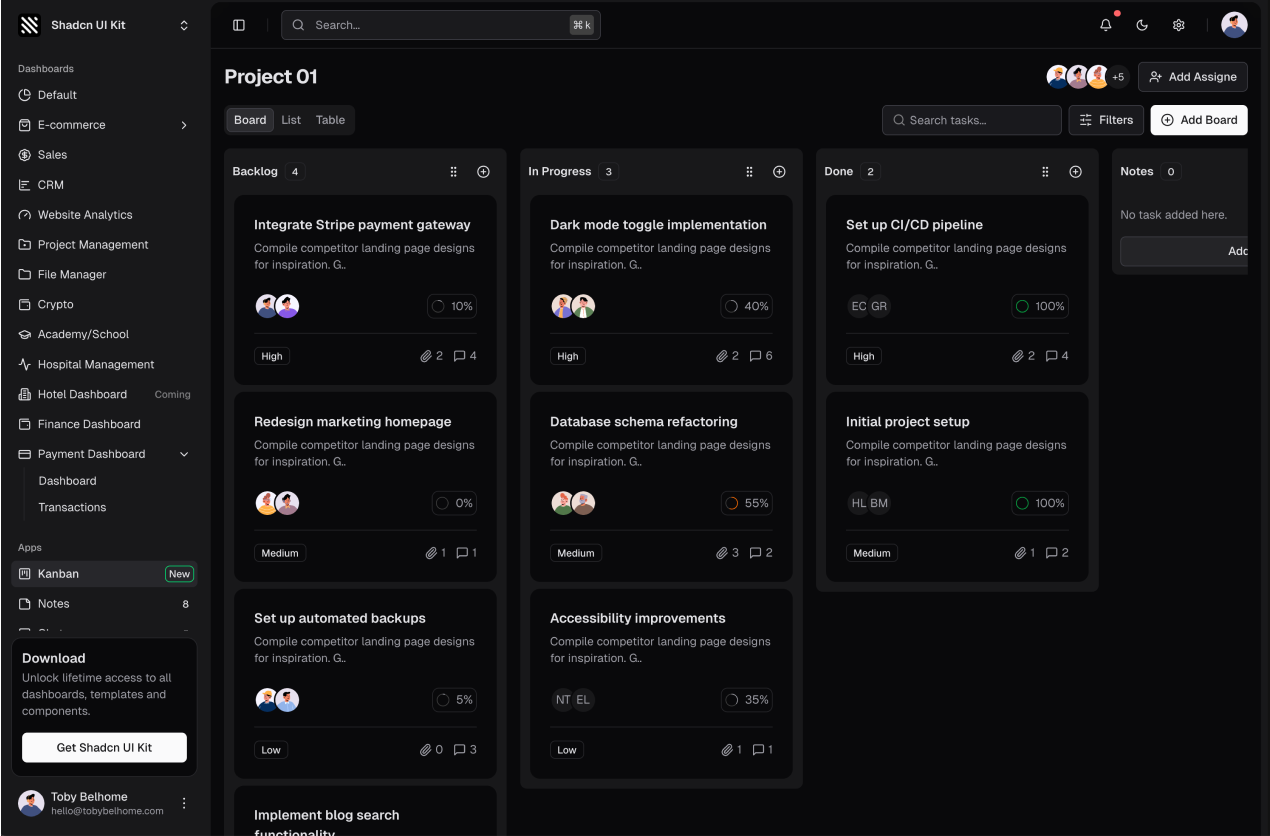Image resolution: width=1270 pixels, height=836 pixels.
Task: Click attachment icon on Set up CI/CD pipeline card
Action: [1018, 356]
